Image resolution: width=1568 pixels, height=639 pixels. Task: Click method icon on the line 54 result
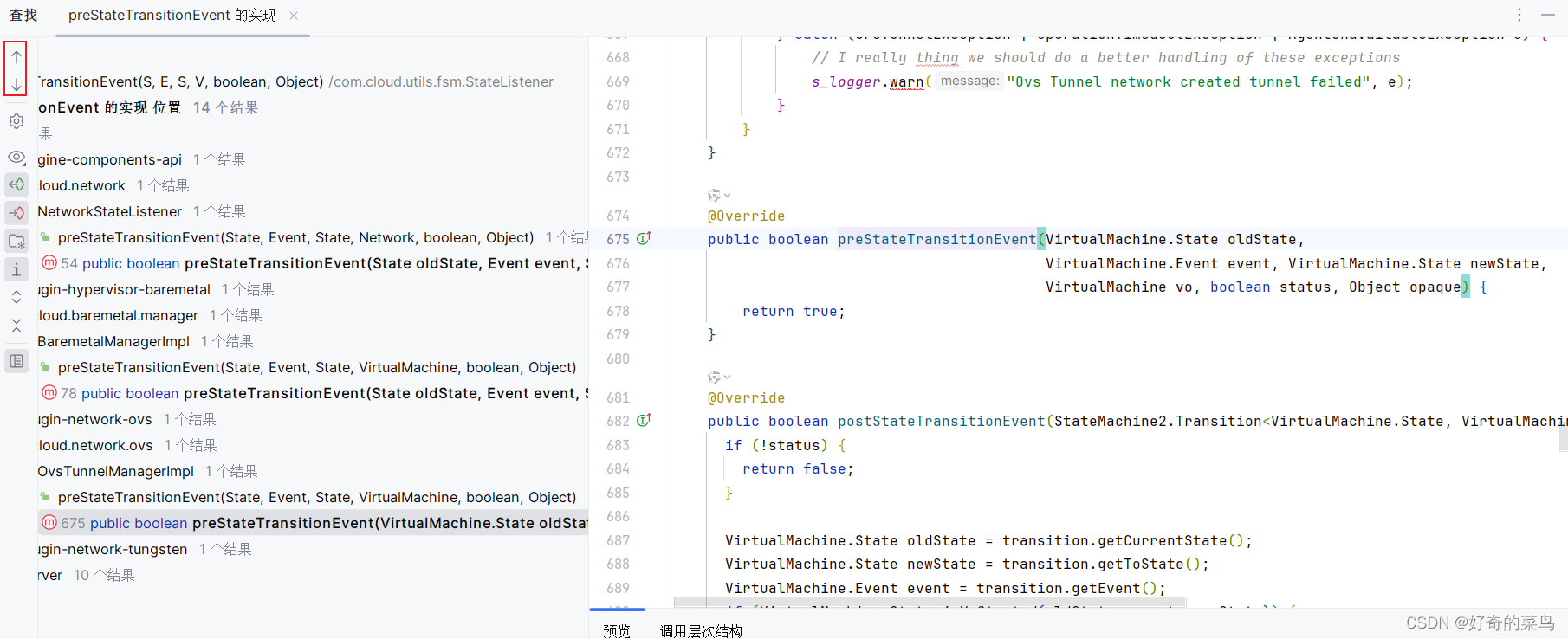click(49, 262)
